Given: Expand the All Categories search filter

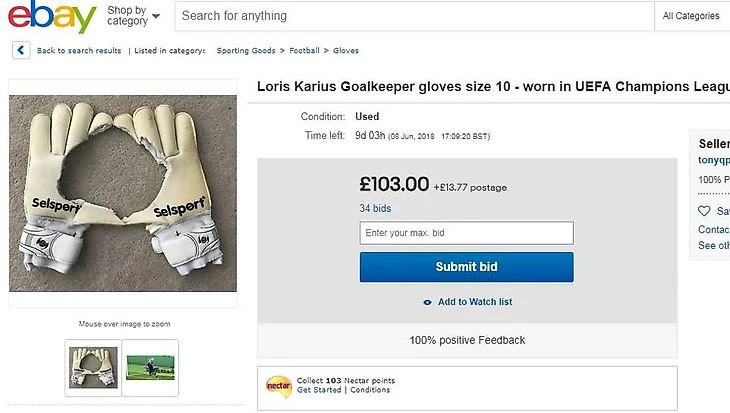Looking at the screenshot, I should tap(692, 16).
